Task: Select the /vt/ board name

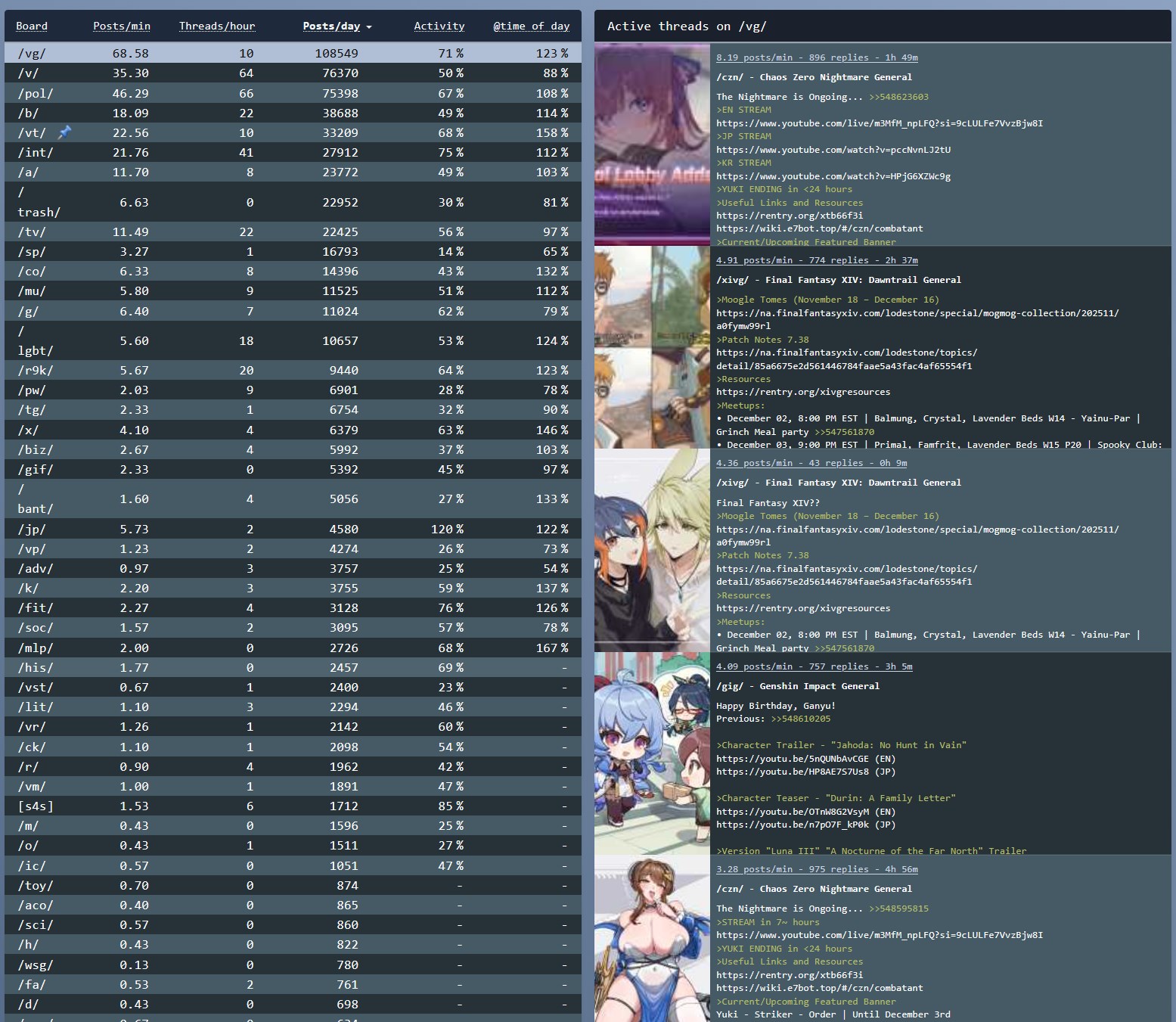Action: (32, 132)
